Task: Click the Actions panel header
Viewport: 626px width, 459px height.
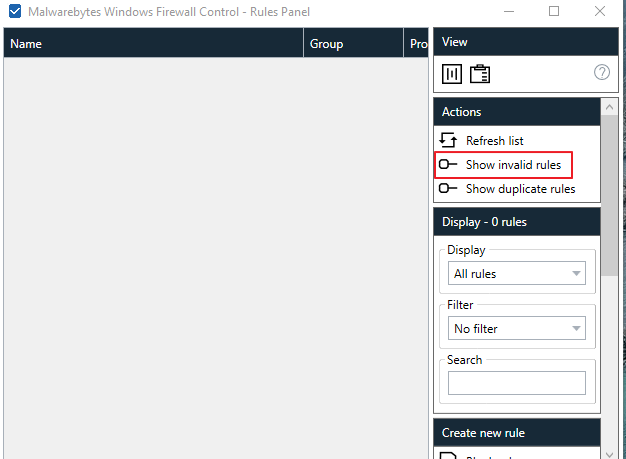Action: [x=517, y=112]
